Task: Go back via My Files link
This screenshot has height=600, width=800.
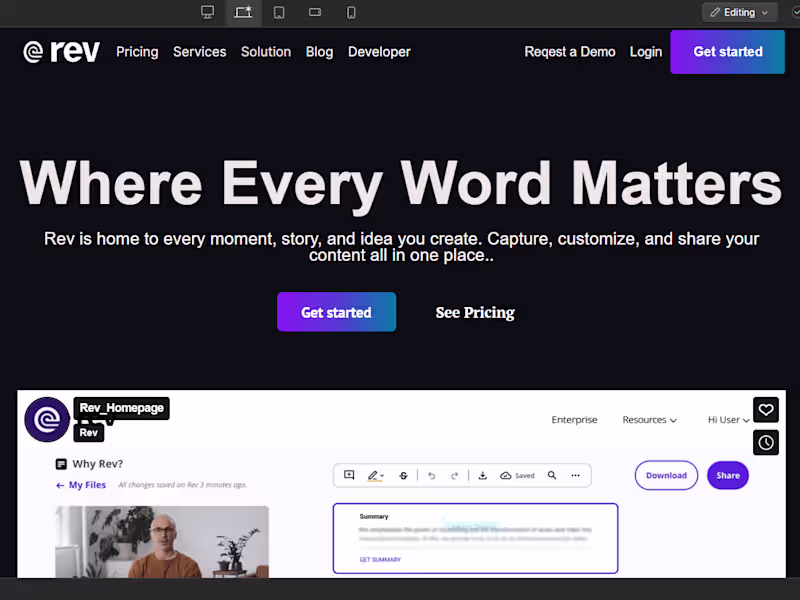Action: (x=81, y=485)
